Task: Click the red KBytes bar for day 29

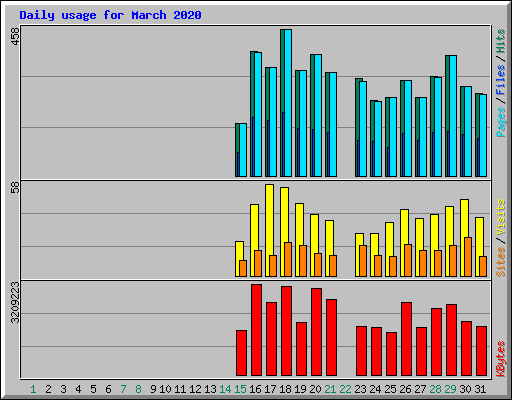Action: point(452,340)
